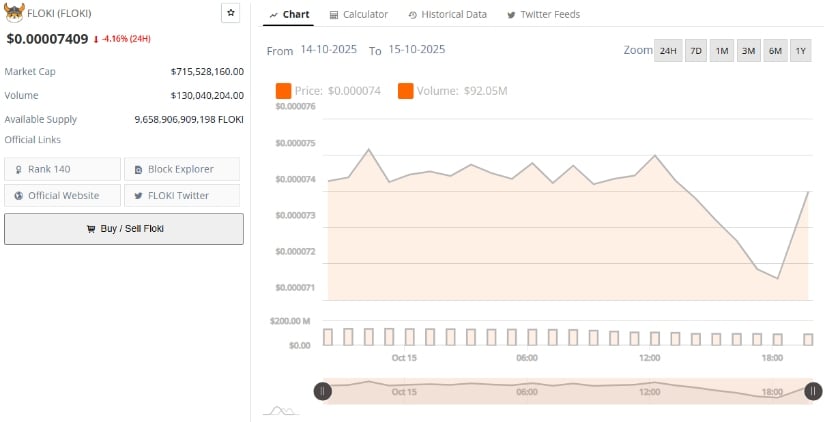Set chart zoom to 7D
825x422 pixels.
pos(695,51)
